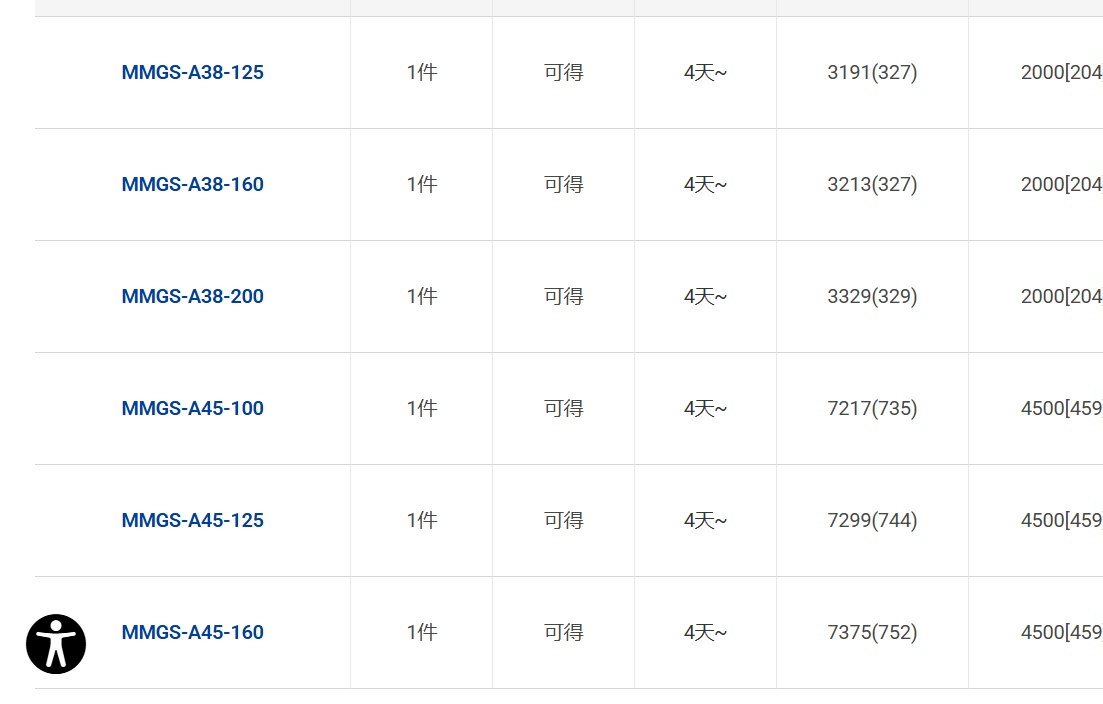Open the accessibility options icon
The image size is (1103, 704).
click(56, 644)
